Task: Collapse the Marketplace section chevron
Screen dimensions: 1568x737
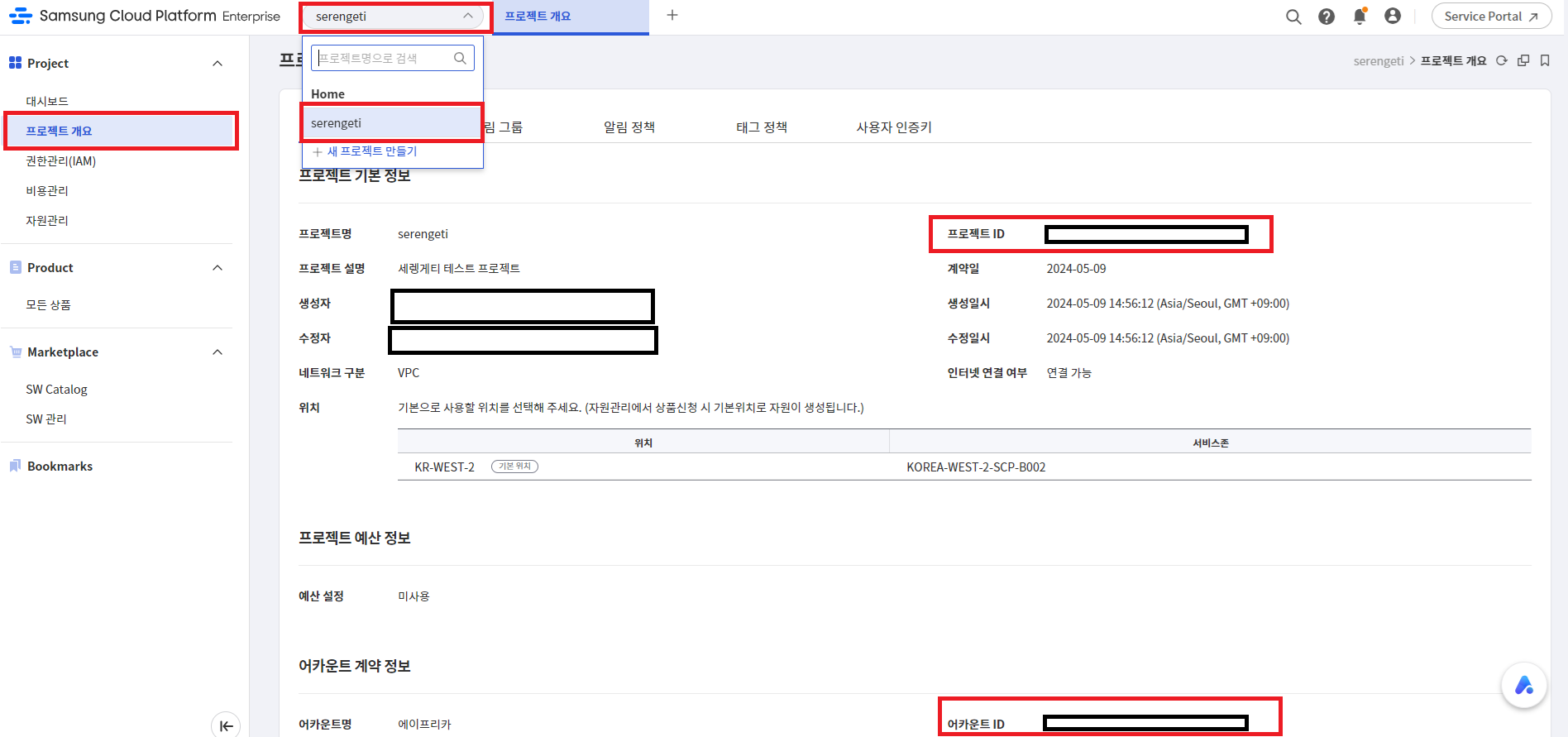Action: click(x=218, y=352)
